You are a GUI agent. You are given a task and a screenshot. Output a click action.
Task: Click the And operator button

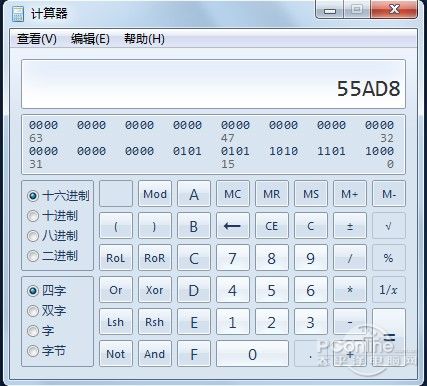(155, 354)
